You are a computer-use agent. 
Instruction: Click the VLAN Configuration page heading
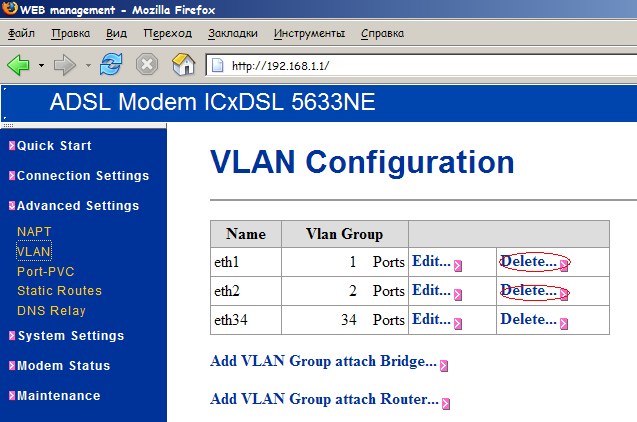click(x=362, y=162)
